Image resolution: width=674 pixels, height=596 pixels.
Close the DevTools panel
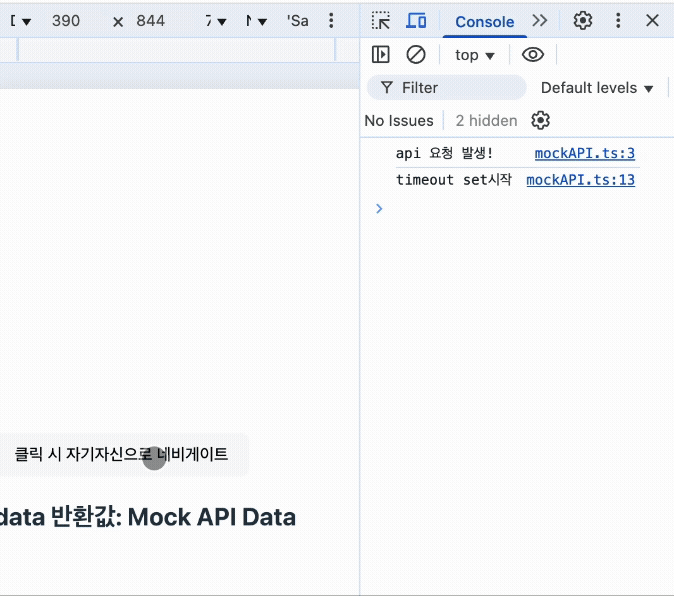tap(652, 20)
